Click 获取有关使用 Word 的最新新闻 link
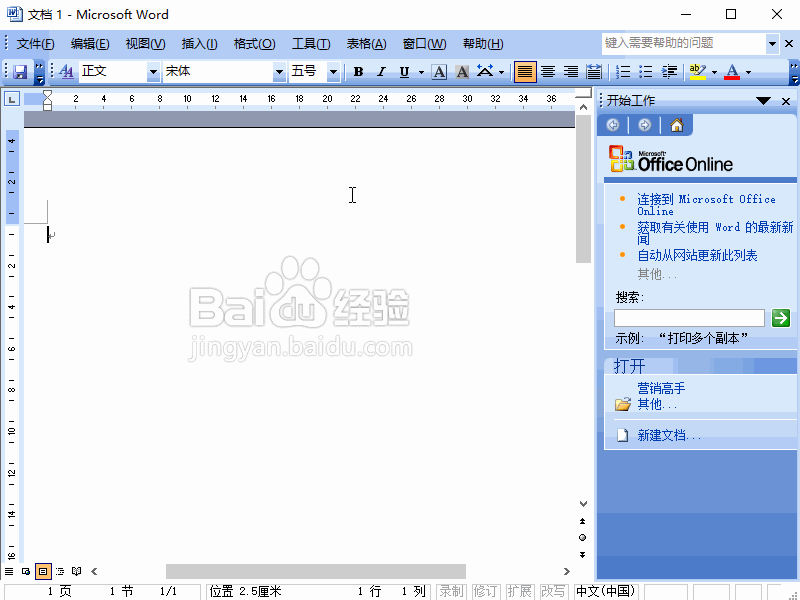 pyautogui.click(x=715, y=233)
